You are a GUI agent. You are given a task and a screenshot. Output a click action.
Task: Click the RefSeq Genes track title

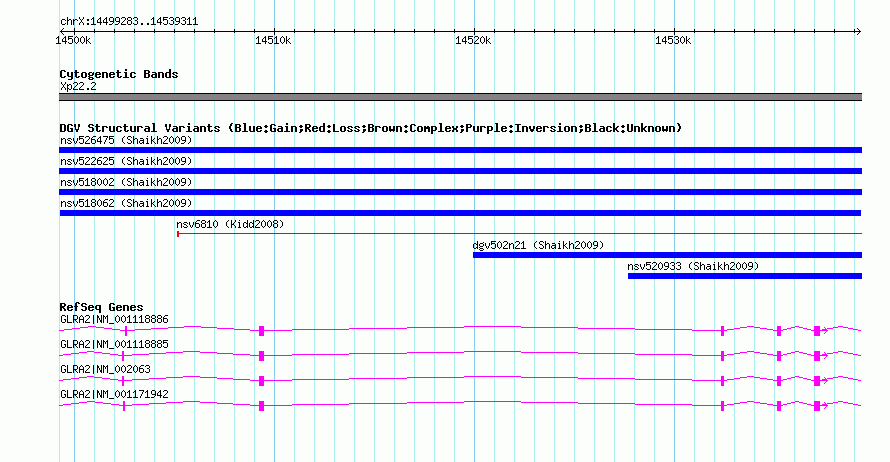point(102,307)
